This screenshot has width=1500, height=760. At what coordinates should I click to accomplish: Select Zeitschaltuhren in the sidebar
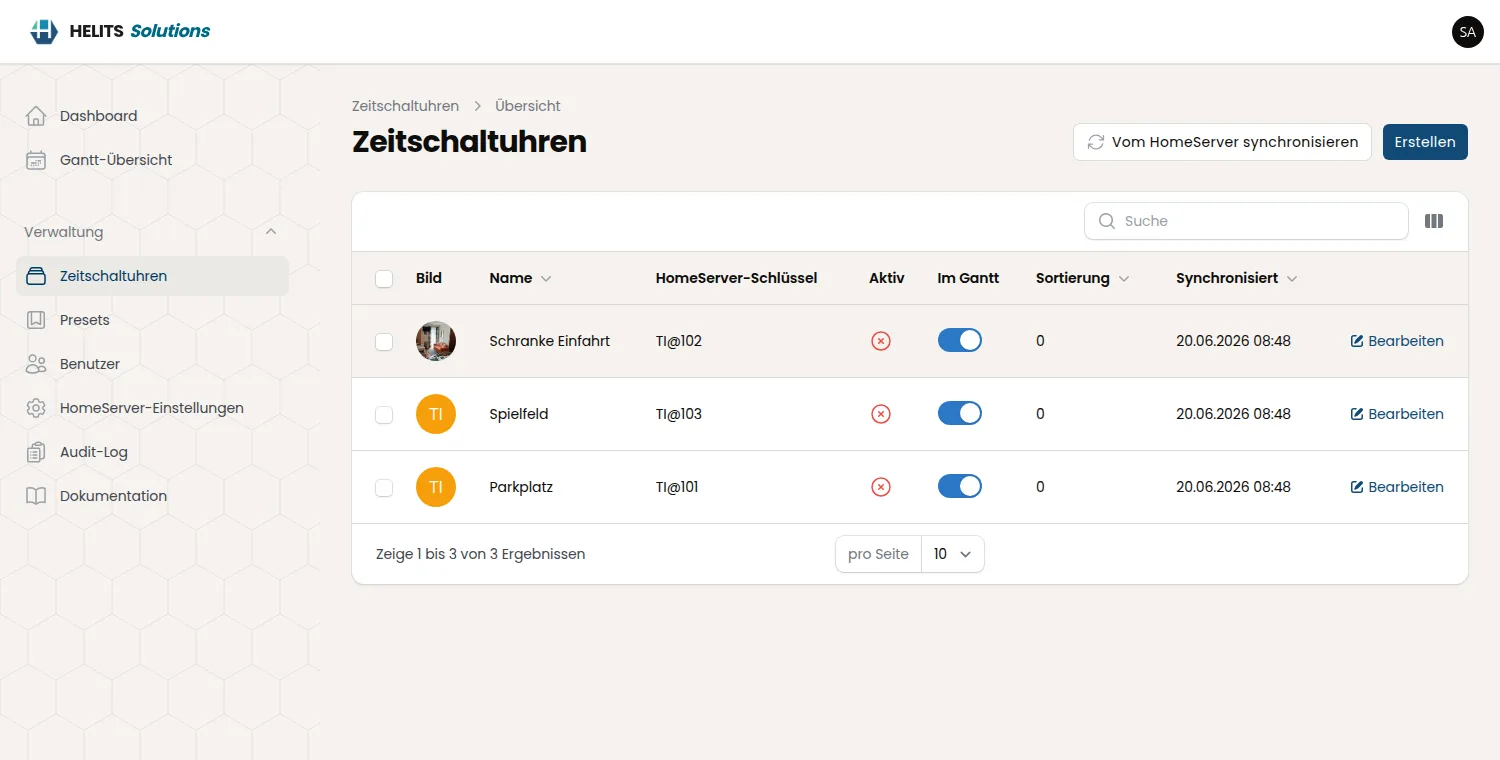tap(152, 276)
